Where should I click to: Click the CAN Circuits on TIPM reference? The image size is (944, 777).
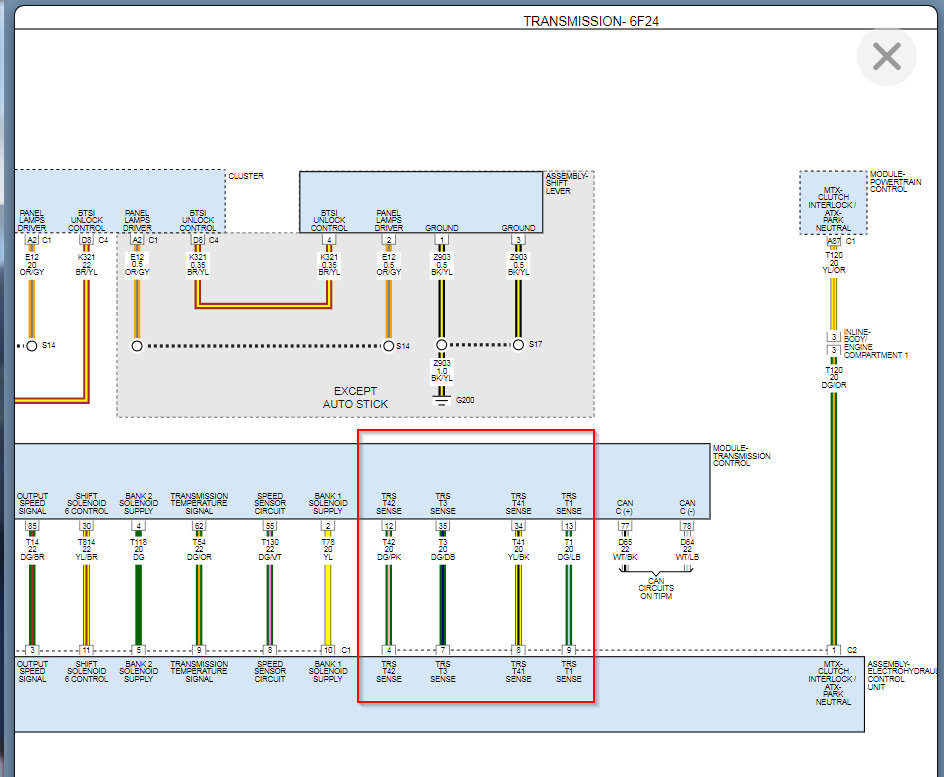[x=656, y=589]
